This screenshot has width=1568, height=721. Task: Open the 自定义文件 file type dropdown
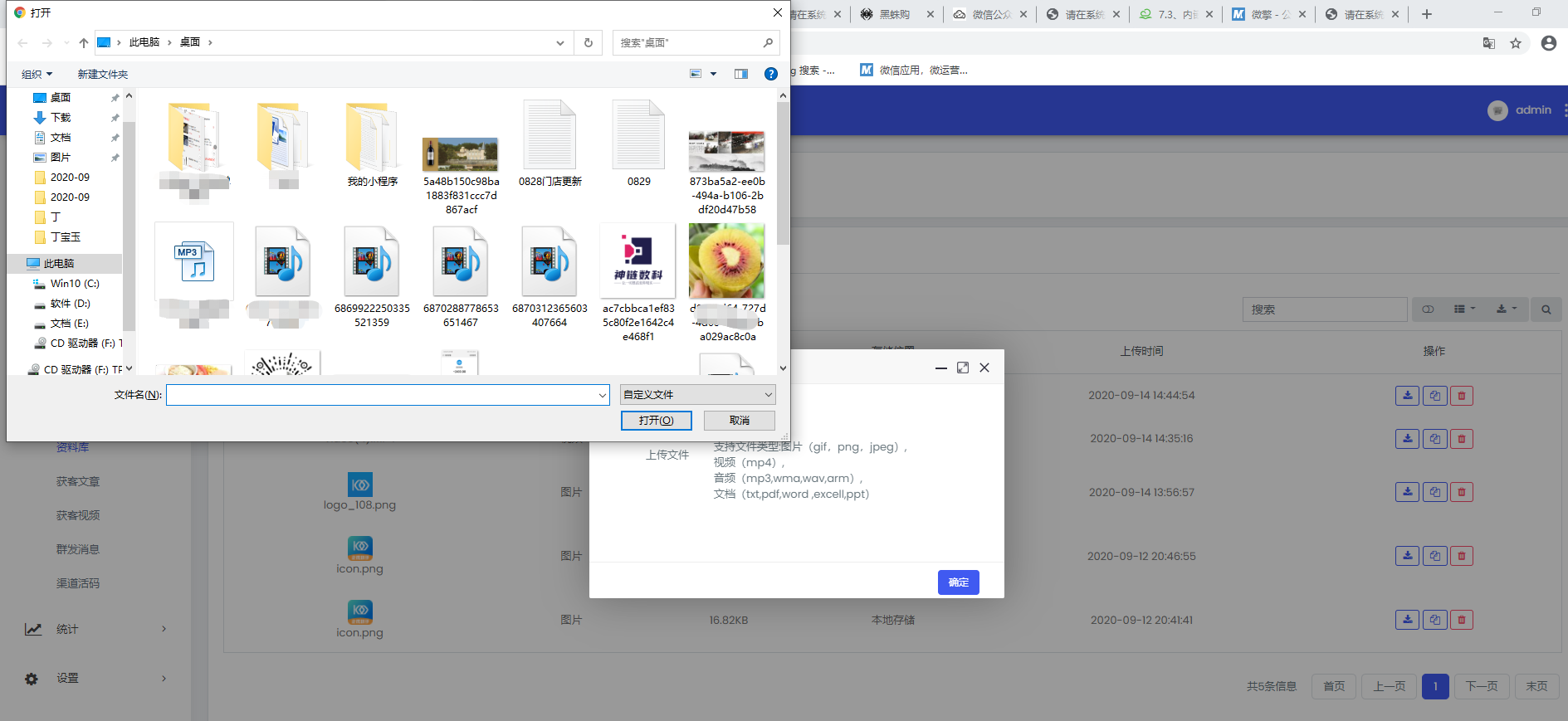[x=698, y=395]
